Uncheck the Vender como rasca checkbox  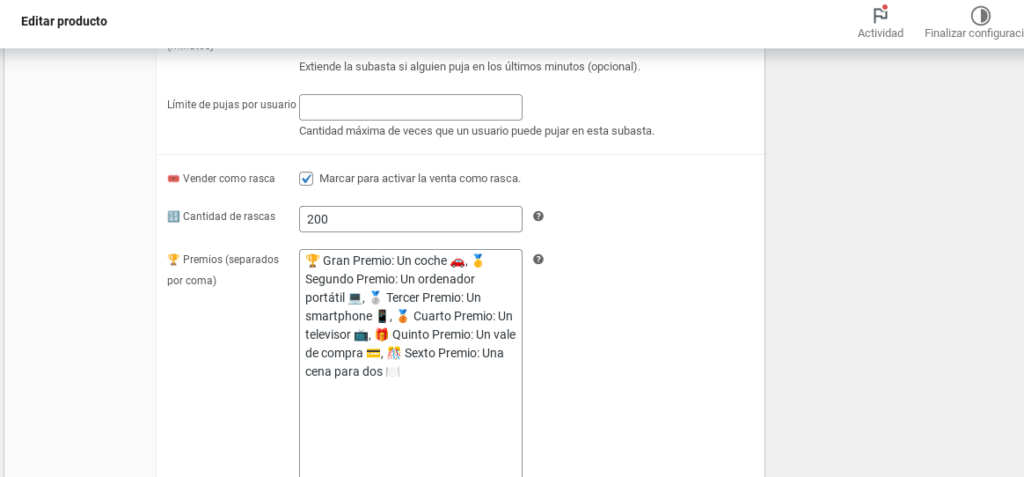(306, 179)
